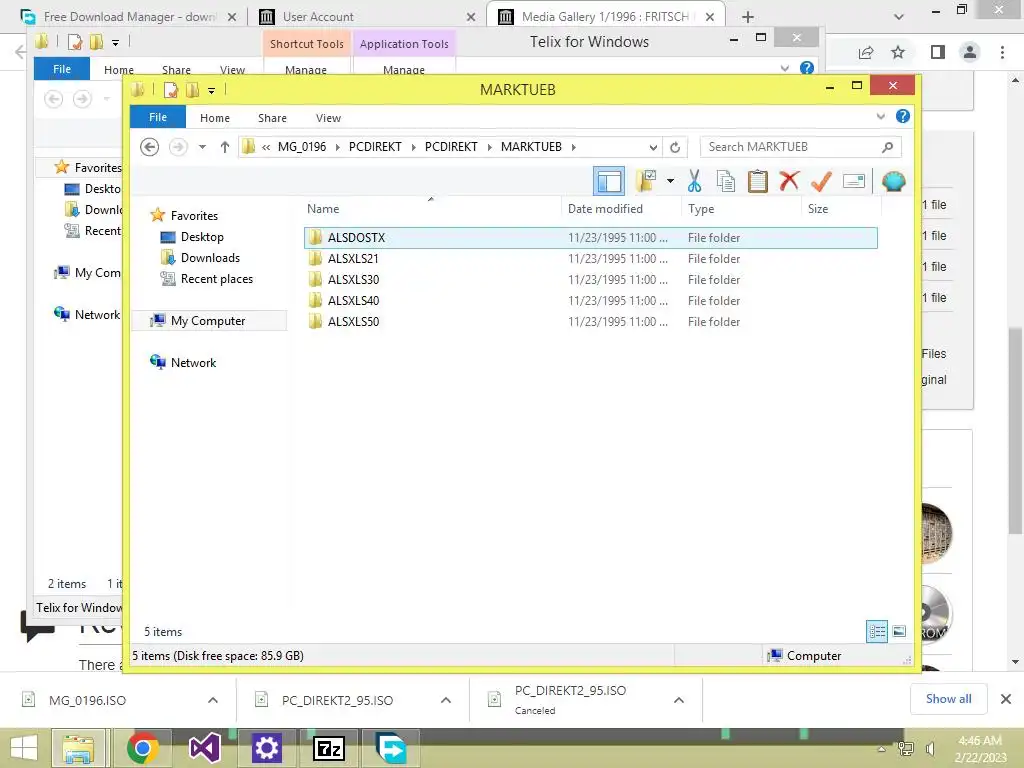
Task: Click the Copy icon in toolbar
Action: click(x=726, y=181)
